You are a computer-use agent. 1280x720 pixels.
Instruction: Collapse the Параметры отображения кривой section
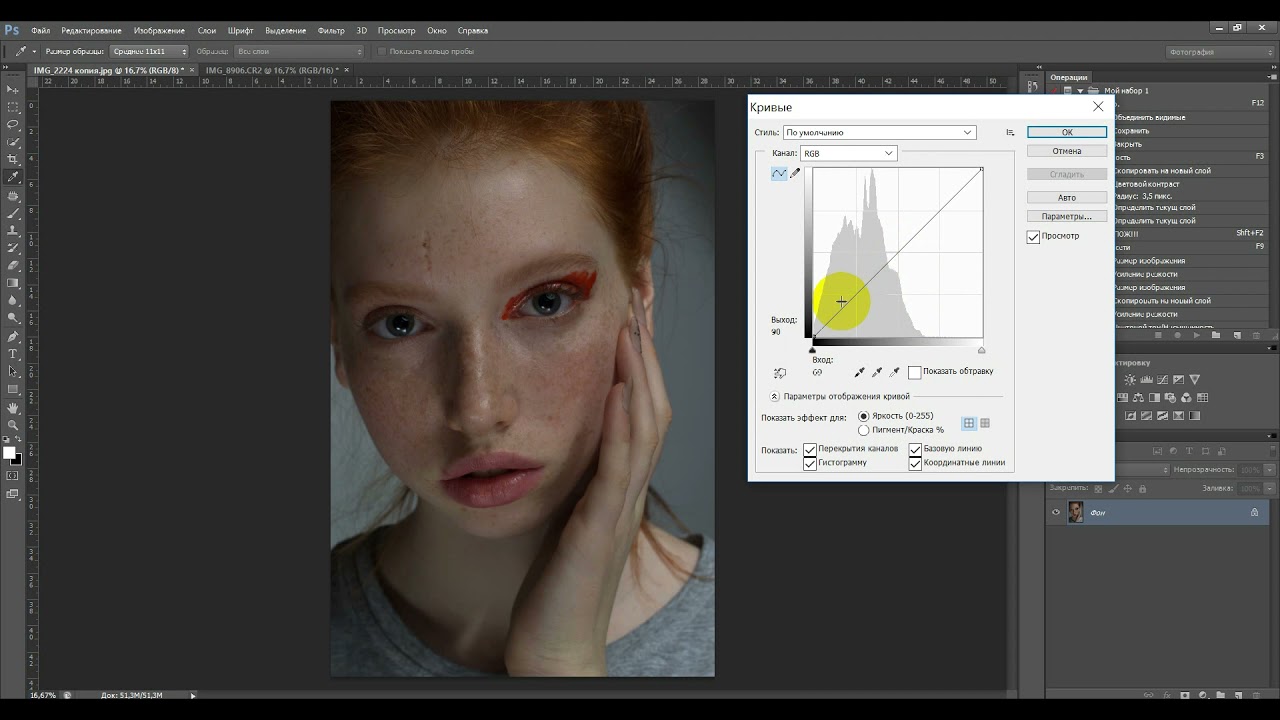775,396
